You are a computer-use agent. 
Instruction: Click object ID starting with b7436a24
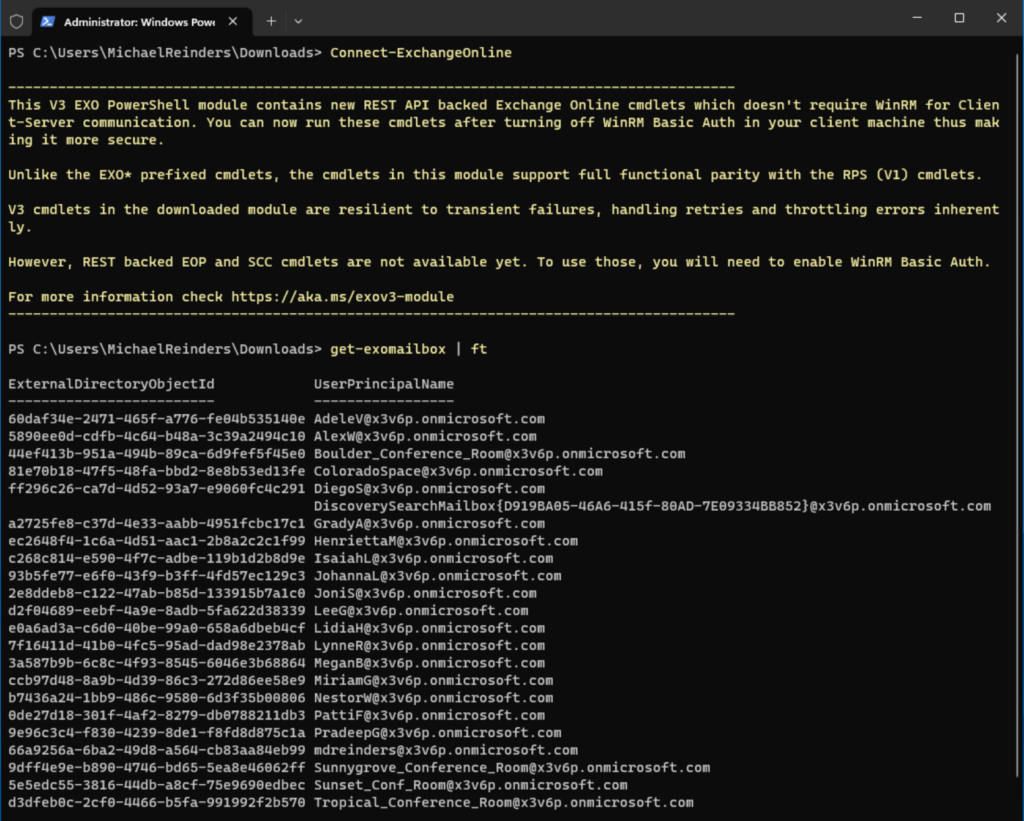click(157, 698)
